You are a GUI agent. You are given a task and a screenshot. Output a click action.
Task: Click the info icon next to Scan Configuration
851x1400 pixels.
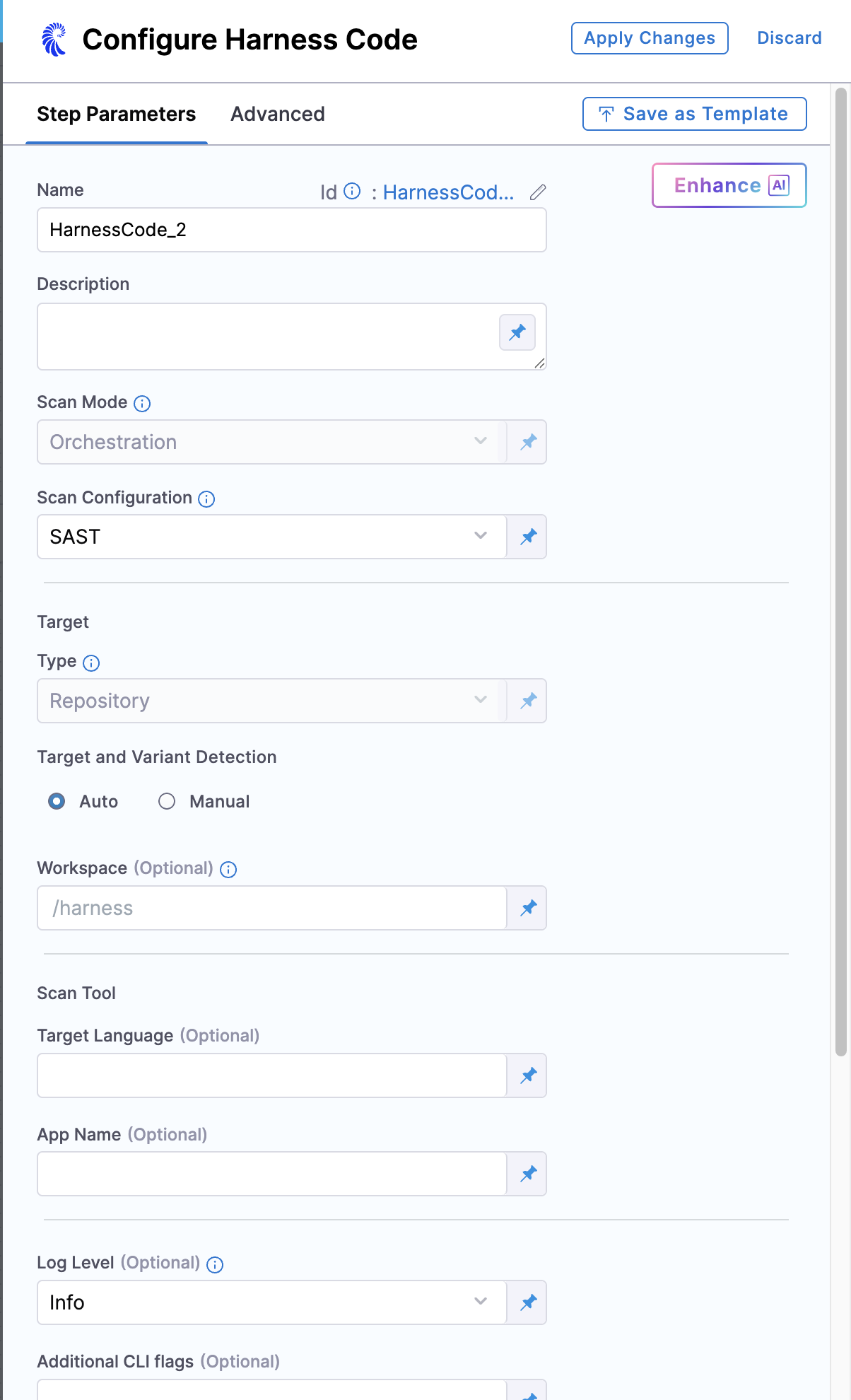[206, 499]
